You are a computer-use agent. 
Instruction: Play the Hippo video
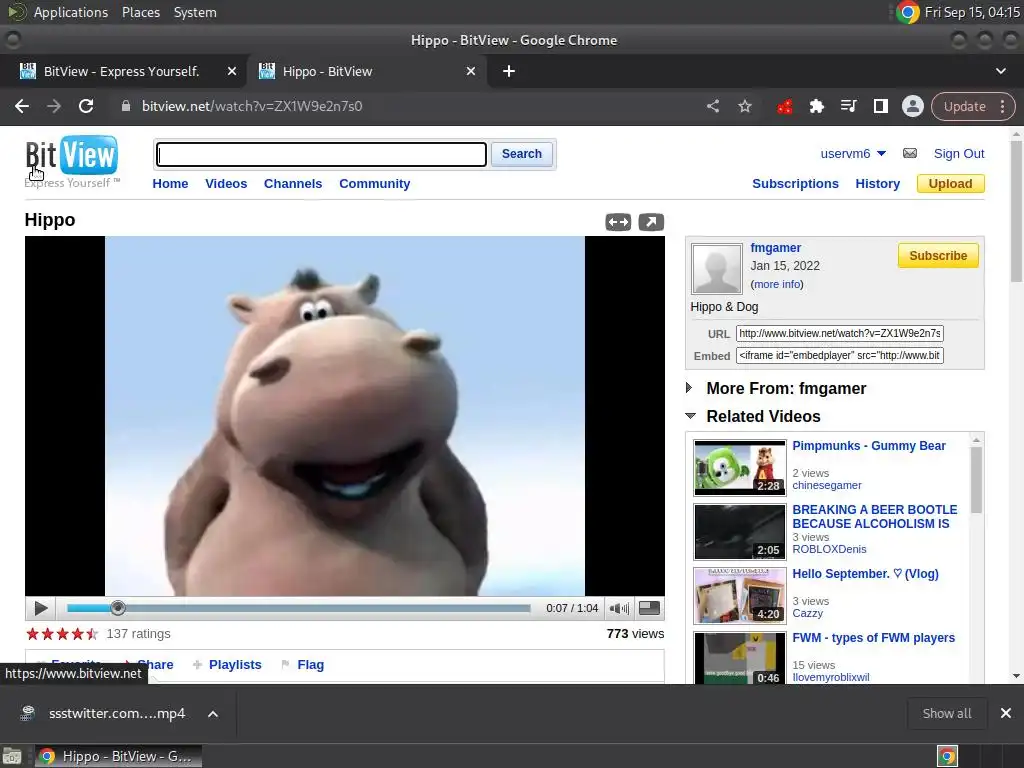(40, 608)
